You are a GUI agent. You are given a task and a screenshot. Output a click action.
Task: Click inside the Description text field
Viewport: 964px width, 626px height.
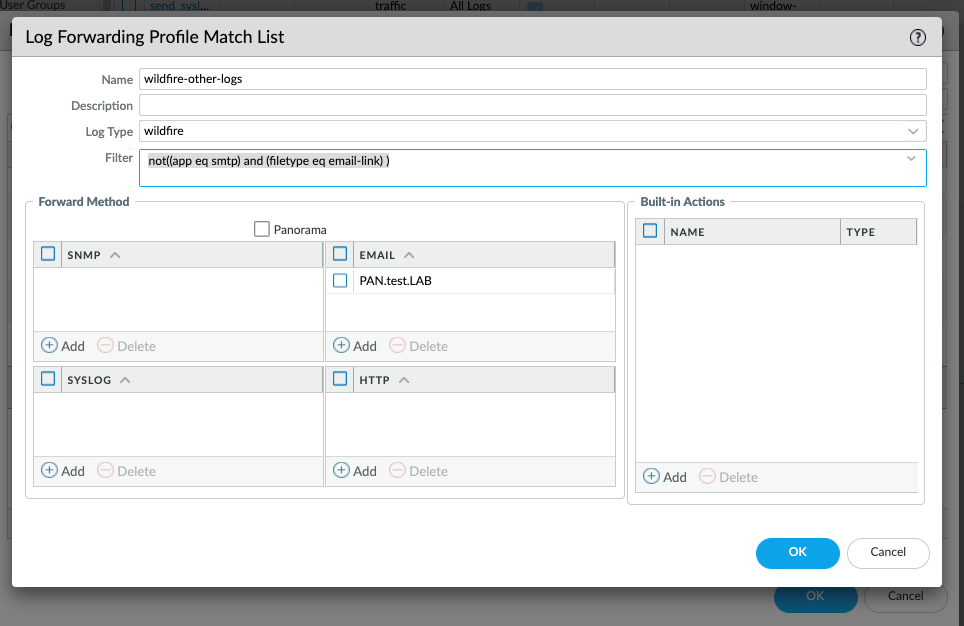coord(534,104)
